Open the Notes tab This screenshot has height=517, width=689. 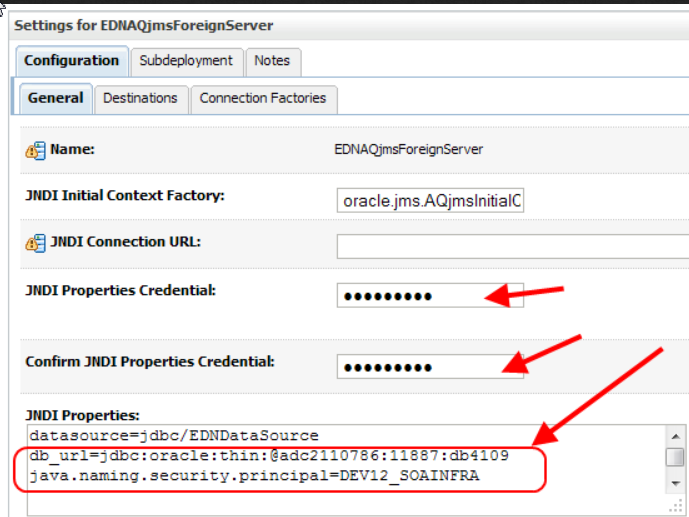[x=272, y=61]
